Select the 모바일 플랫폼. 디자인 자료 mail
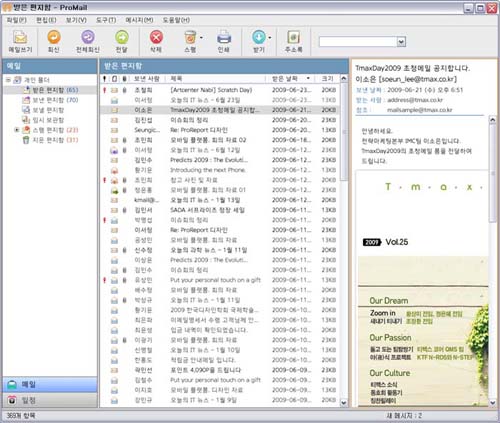The width and height of the screenshot is (500, 423). click(x=220, y=390)
